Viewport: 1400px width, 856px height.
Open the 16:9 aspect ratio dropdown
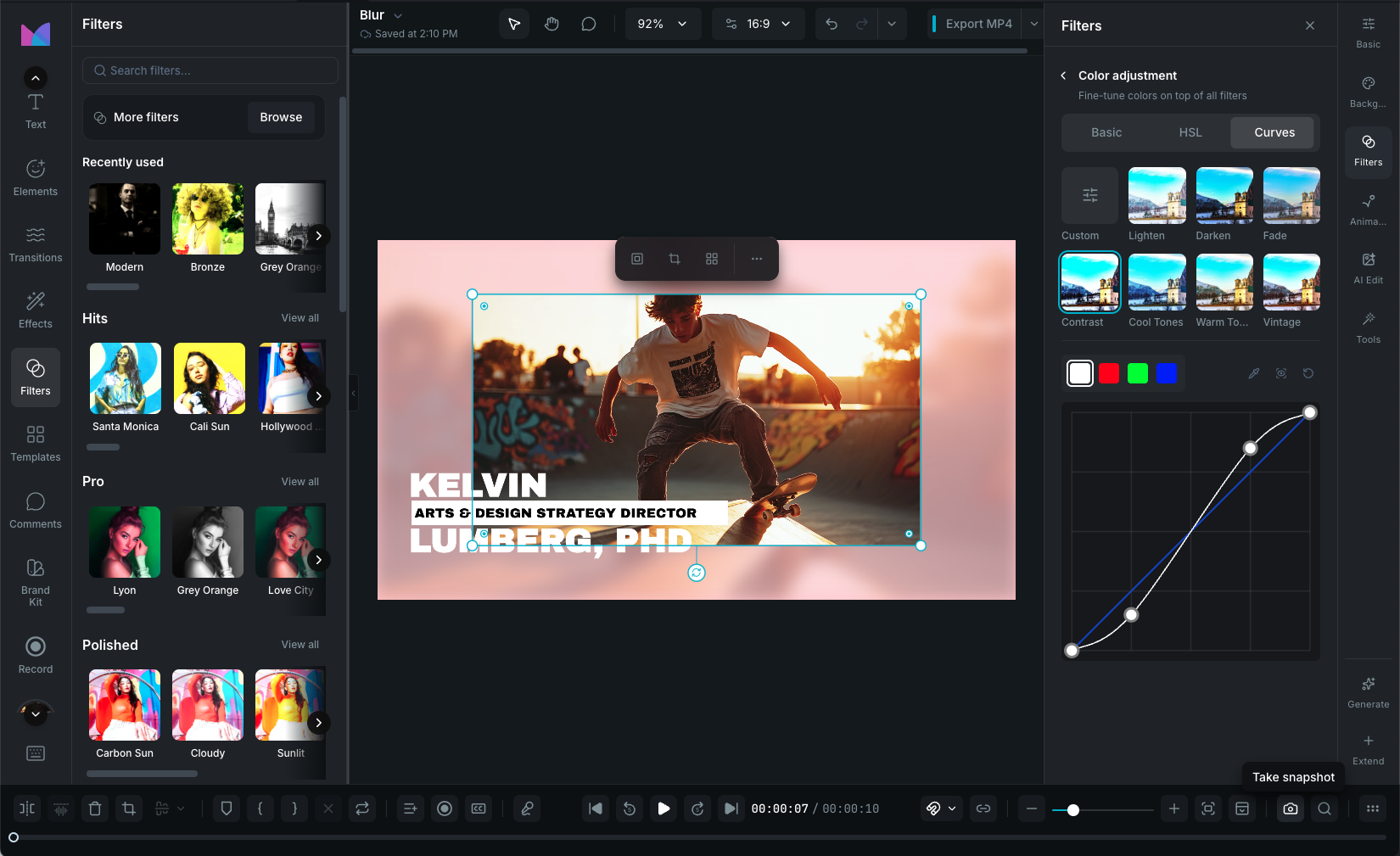[759, 24]
